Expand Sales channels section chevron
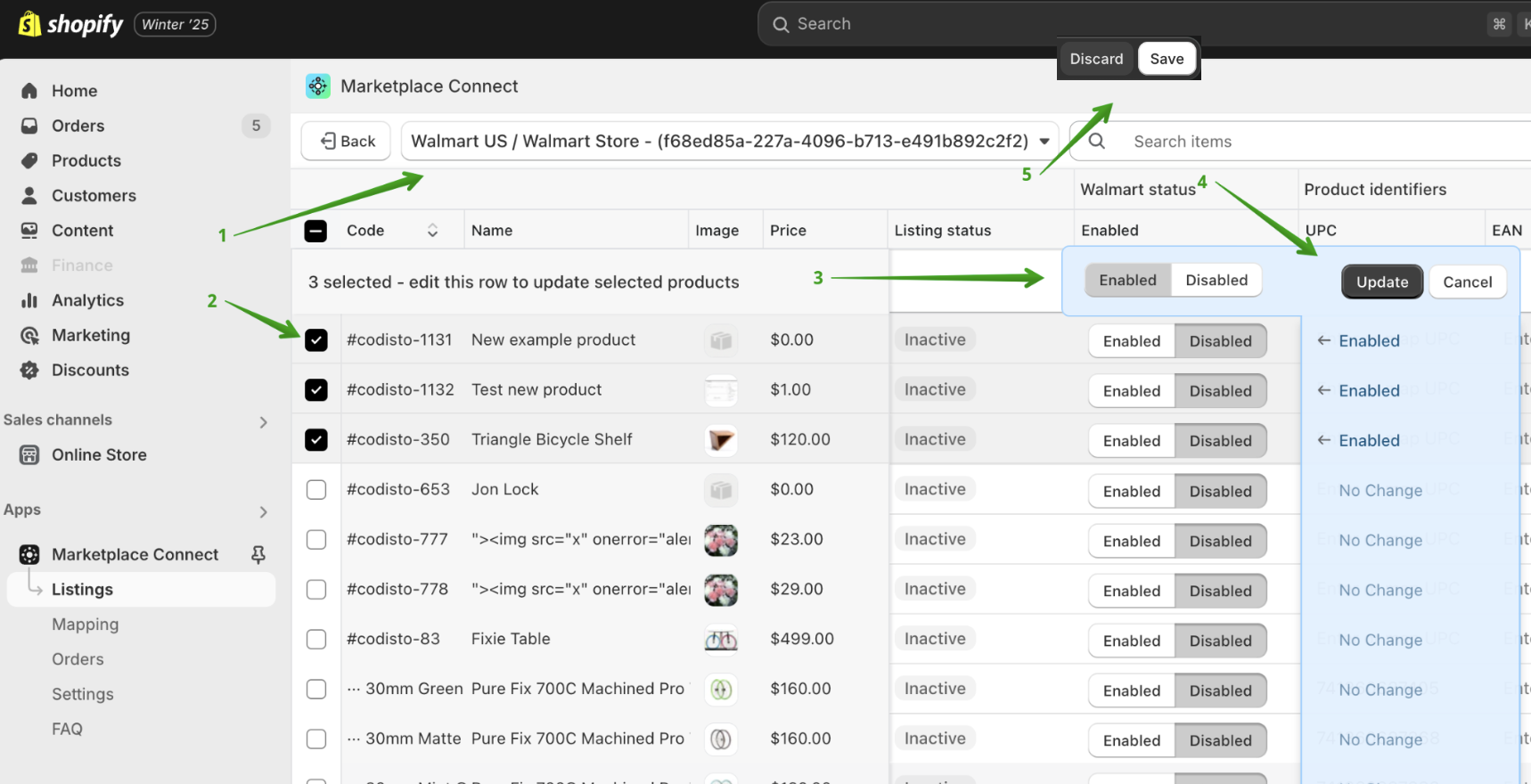This screenshot has height=784, width=1531. pyautogui.click(x=263, y=422)
